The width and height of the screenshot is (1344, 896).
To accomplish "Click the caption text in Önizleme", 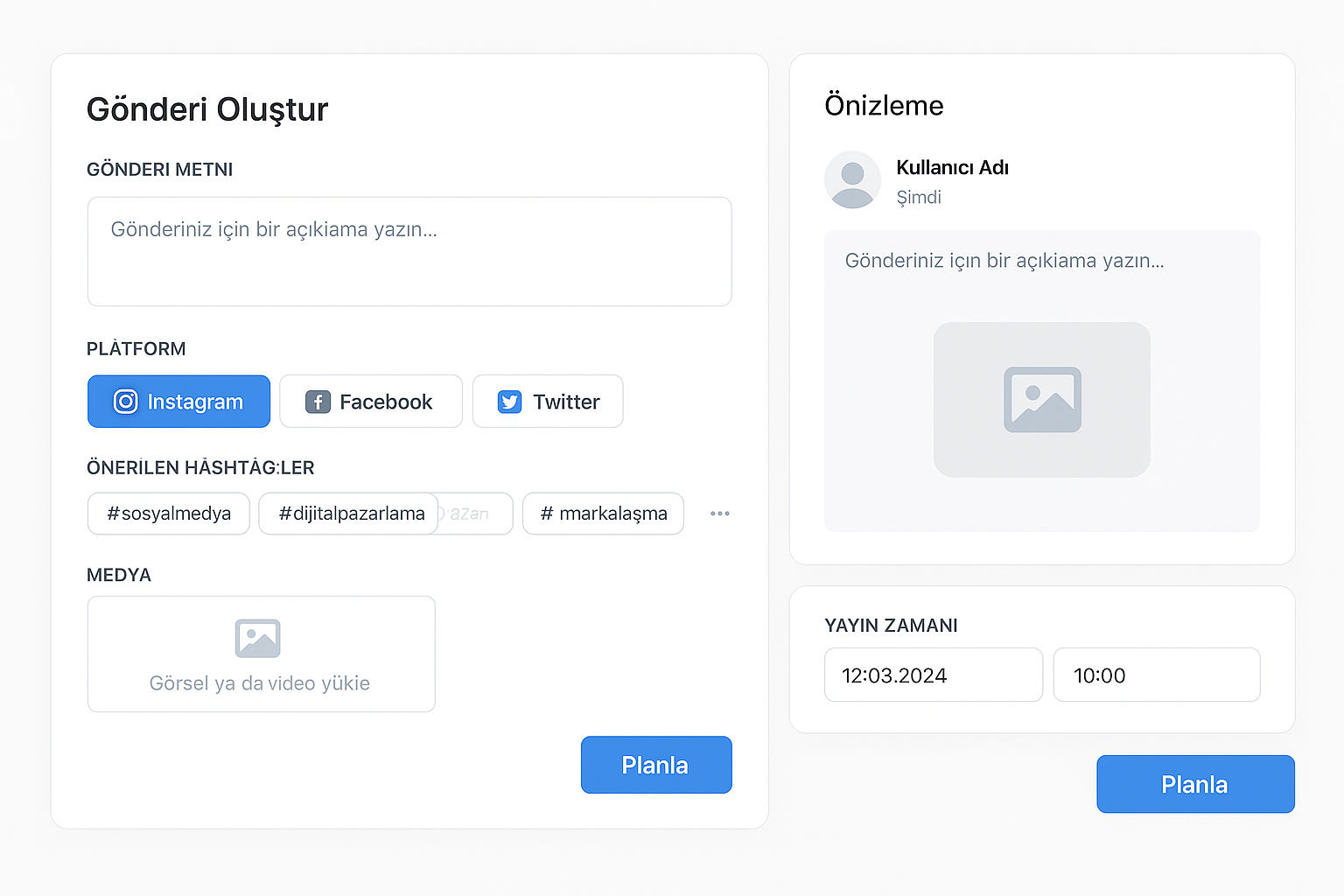I will 1004,261.
